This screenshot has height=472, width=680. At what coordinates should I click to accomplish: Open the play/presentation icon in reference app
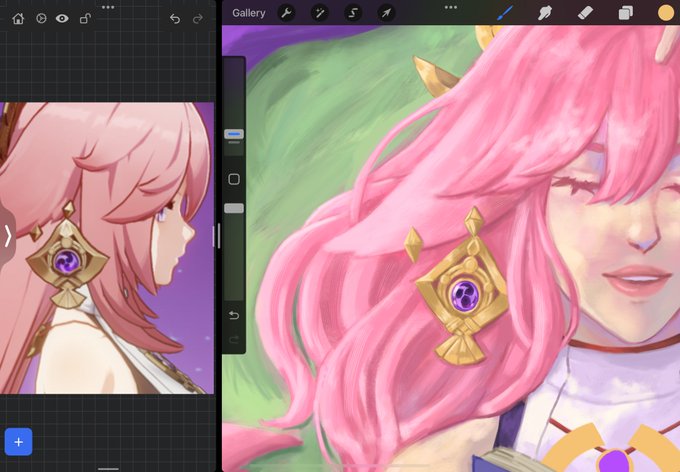tap(41, 18)
